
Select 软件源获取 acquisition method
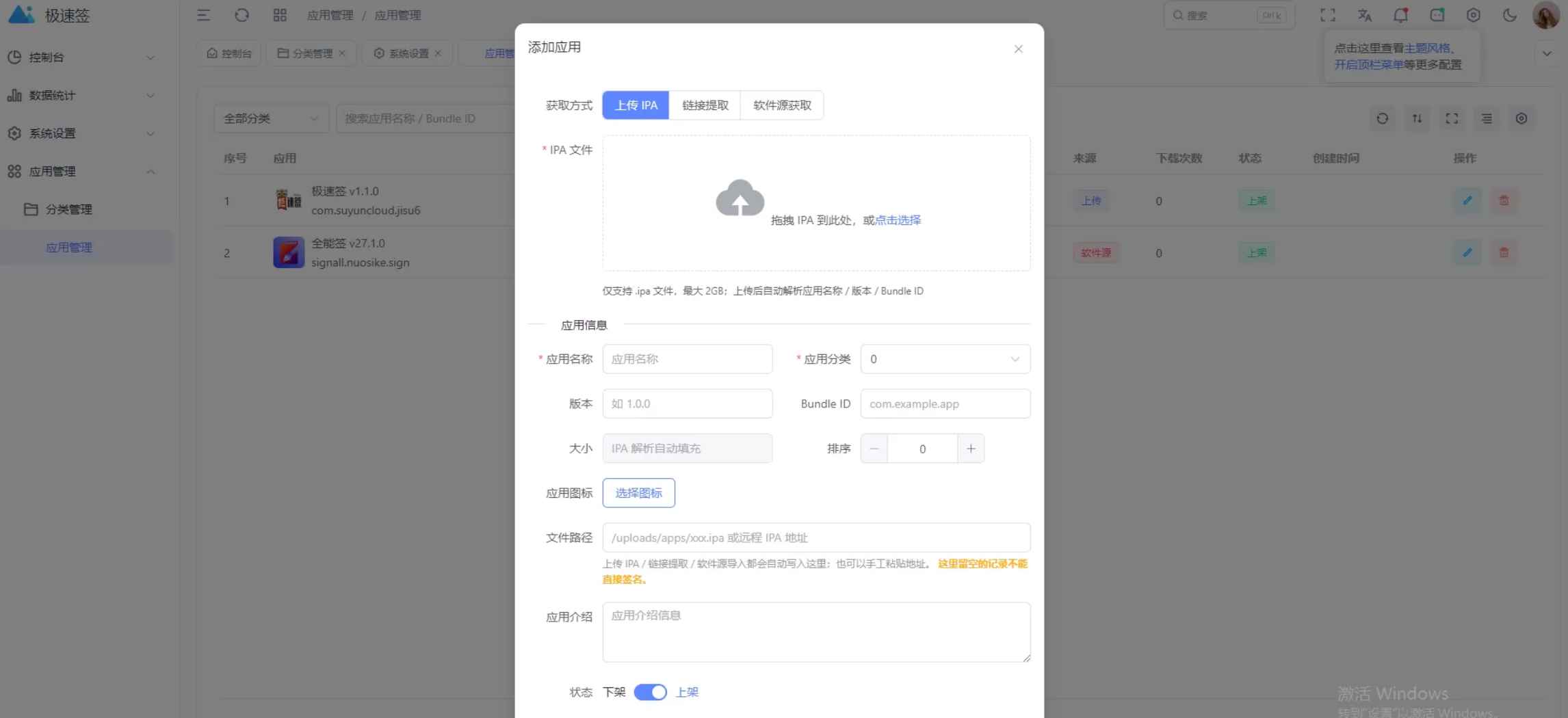pos(782,105)
